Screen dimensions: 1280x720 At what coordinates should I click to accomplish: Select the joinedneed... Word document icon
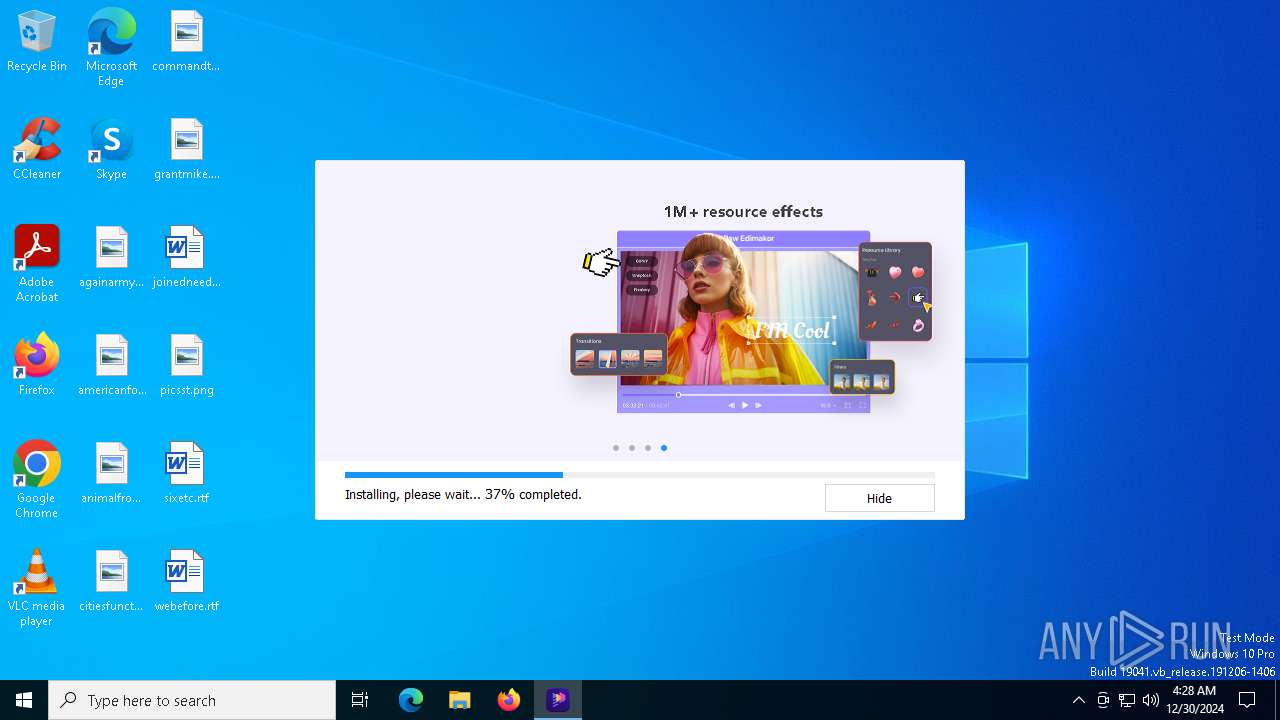pos(186,258)
